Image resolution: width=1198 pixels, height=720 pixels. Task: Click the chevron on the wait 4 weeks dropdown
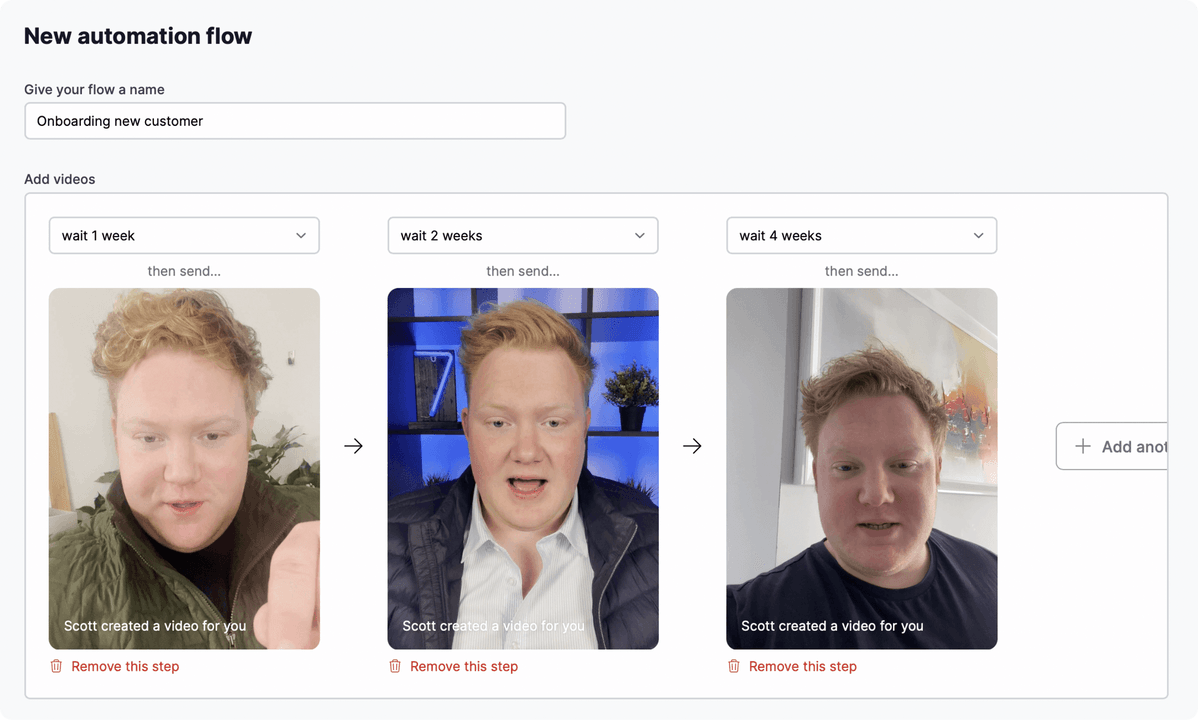click(x=979, y=236)
